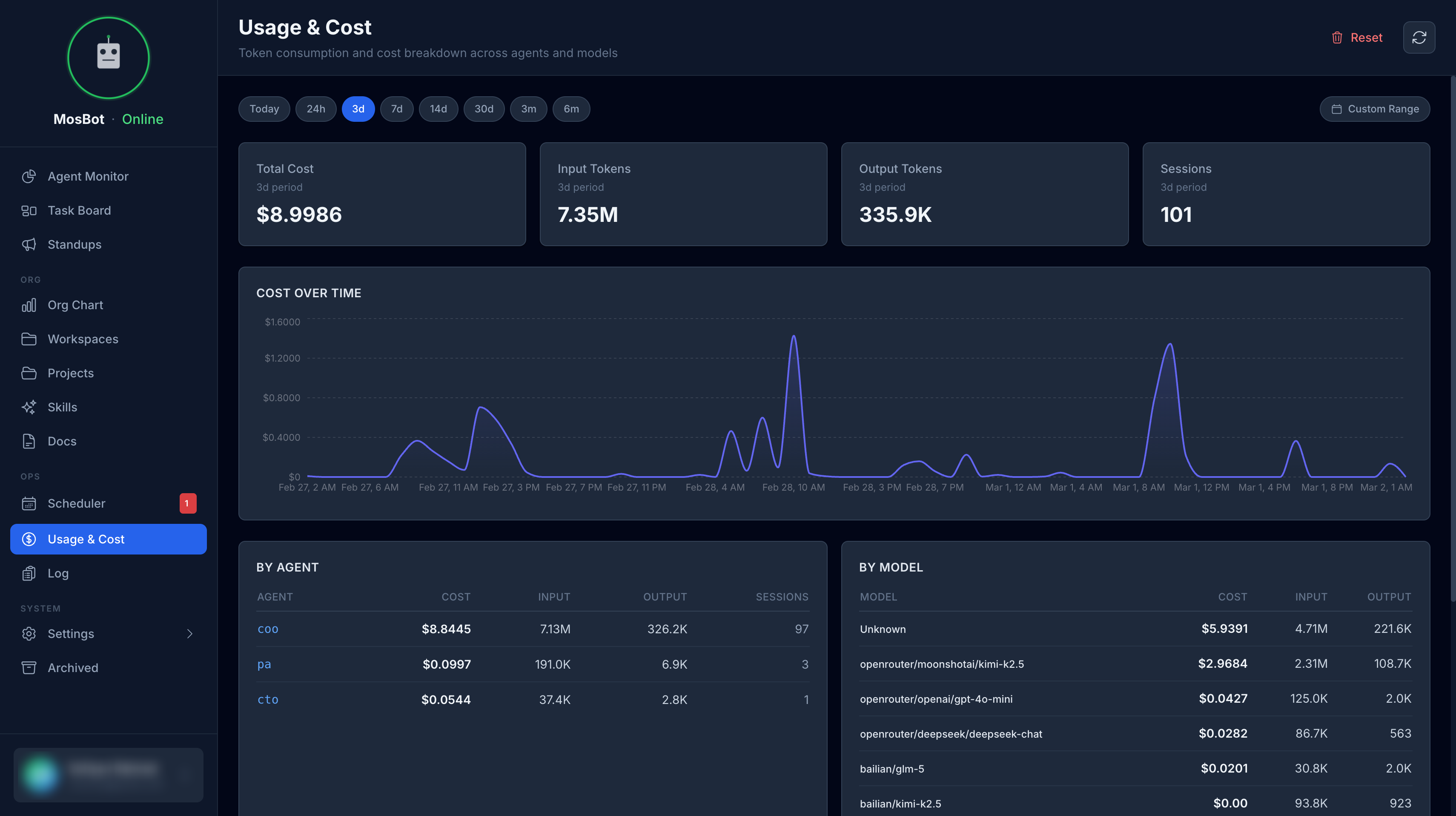Select the 7d time range
The image size is (1456, 816).
point(397,109)
